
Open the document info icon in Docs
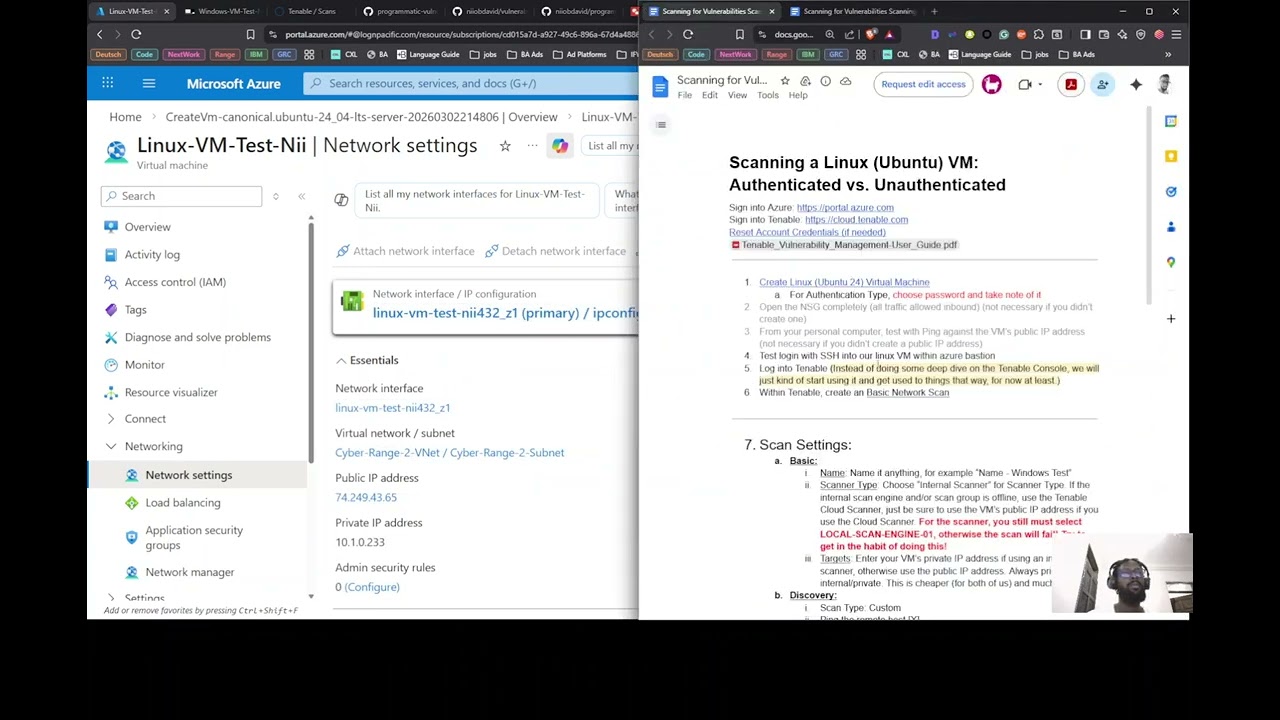point(825,81)
